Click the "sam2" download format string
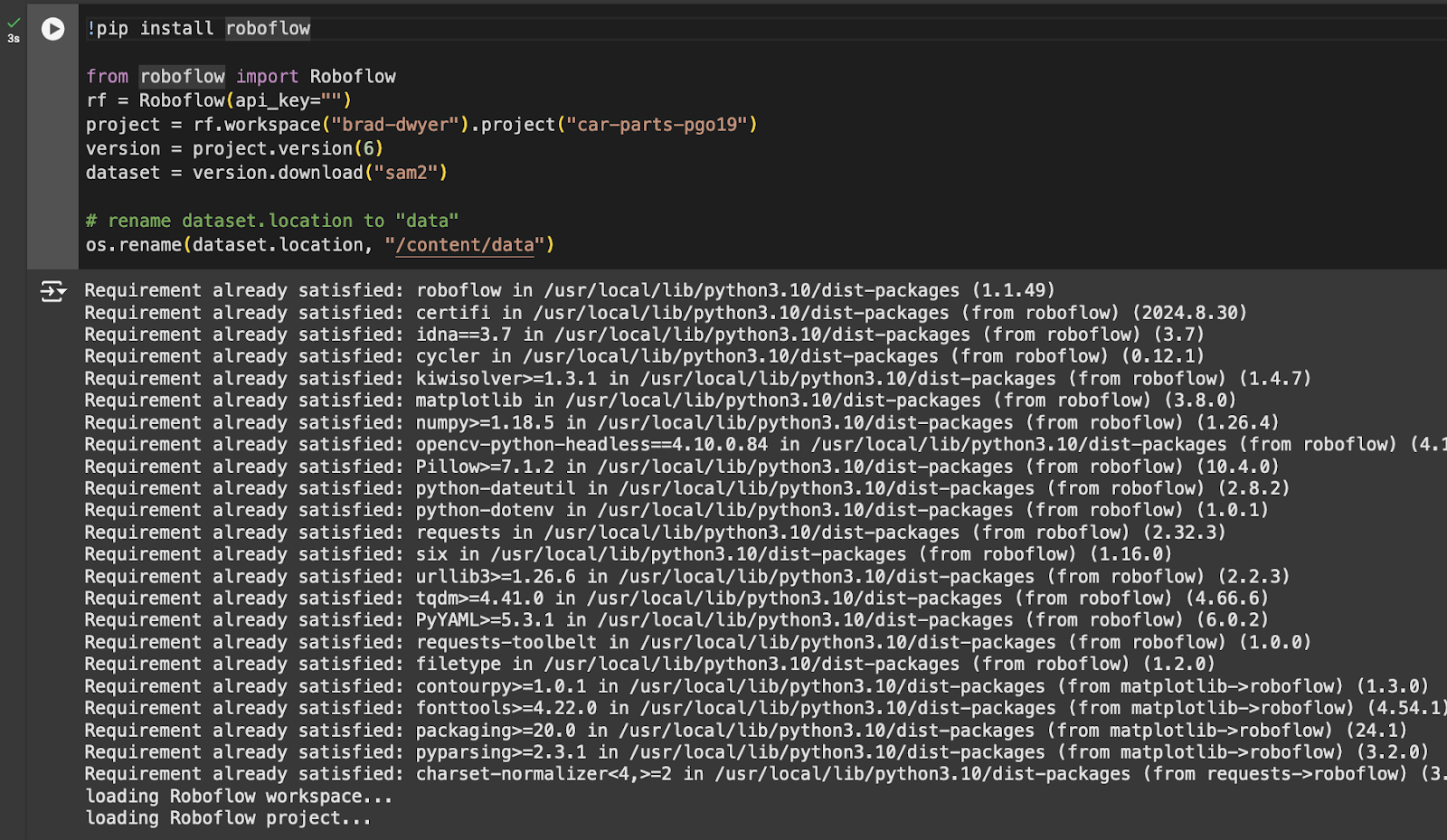Image resolution: width=1447 pixels, height=840 pixels. point(406,173)
